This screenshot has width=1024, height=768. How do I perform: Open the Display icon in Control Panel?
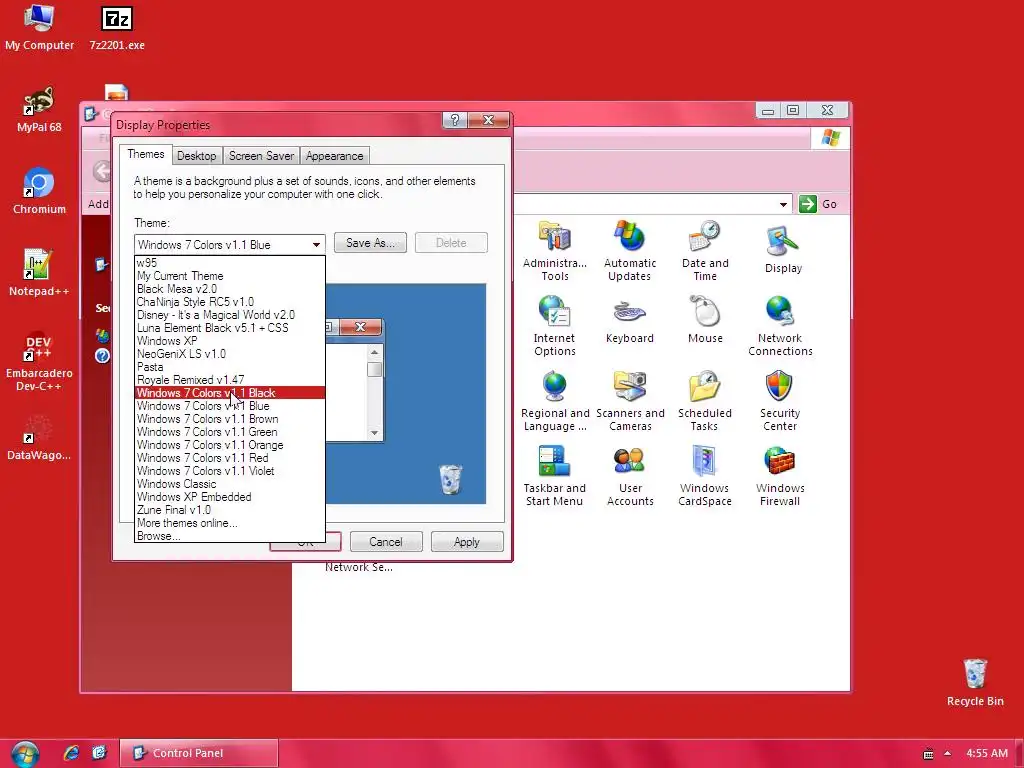[783, 249]
